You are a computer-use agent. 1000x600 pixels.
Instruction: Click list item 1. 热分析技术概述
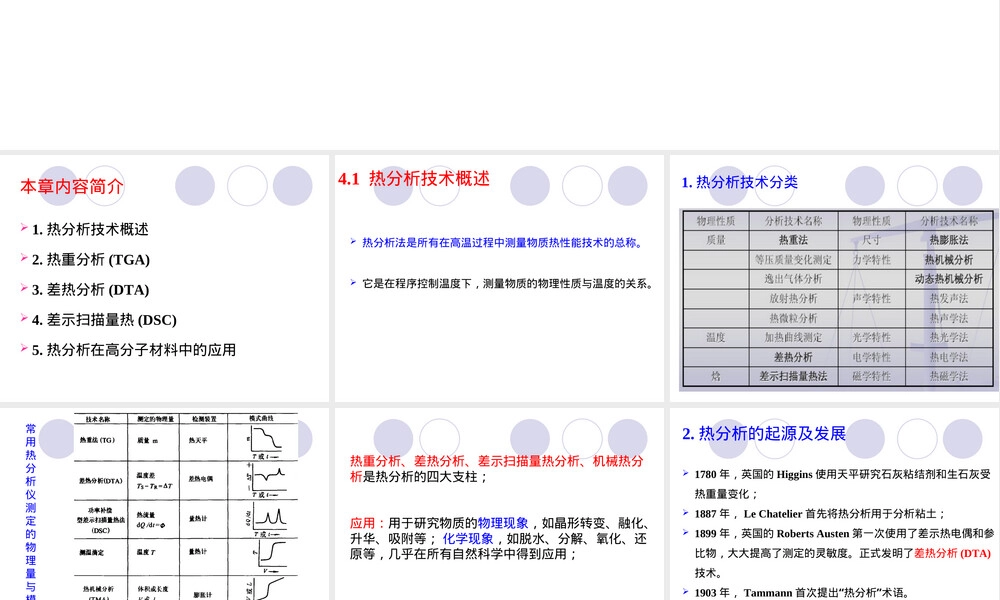click(90, 229)
